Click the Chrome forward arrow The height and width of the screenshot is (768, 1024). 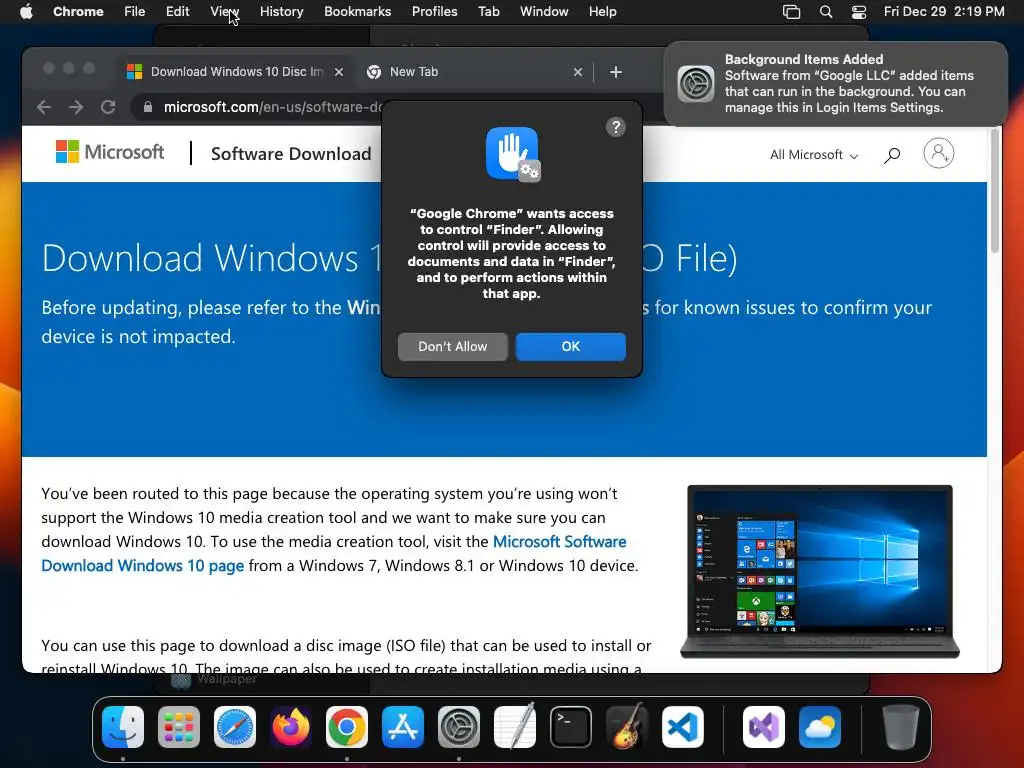pos(76,107)
